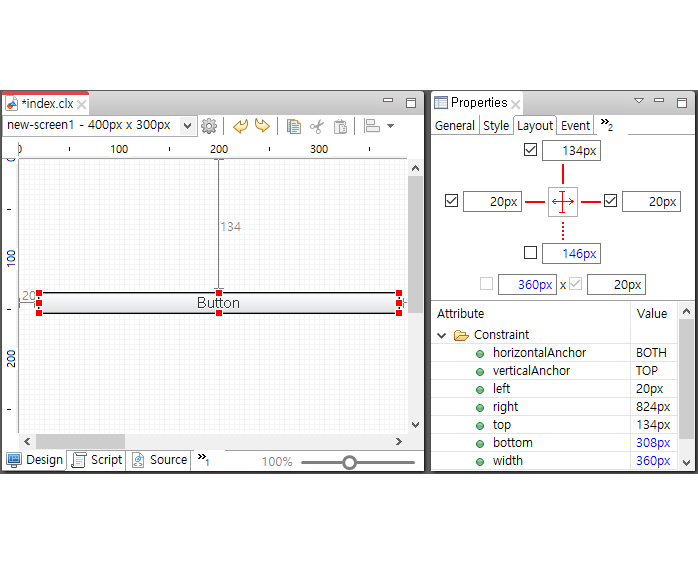Image resolution: width=698 pixels, height=564 pixels.
Task: Switch to the Layout properties tab
Action: coord(535,126)
